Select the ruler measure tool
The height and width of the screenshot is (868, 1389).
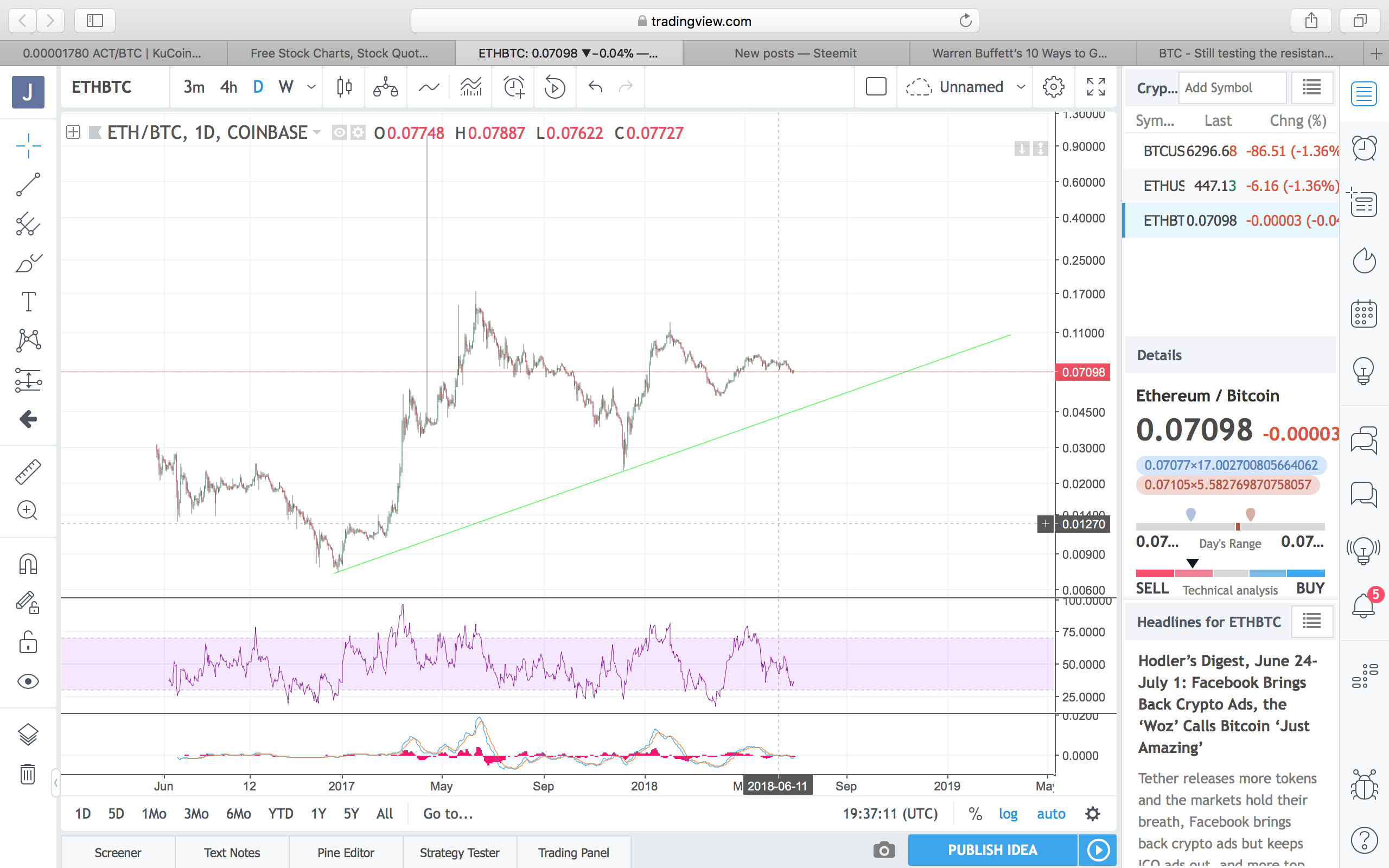pos(28,472)
